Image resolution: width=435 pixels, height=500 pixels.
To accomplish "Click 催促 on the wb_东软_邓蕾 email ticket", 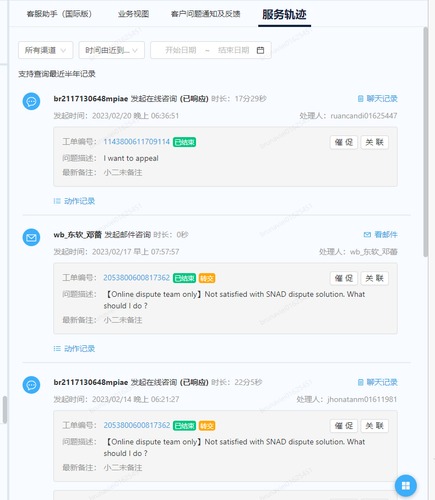I will (x=344, y=278).
